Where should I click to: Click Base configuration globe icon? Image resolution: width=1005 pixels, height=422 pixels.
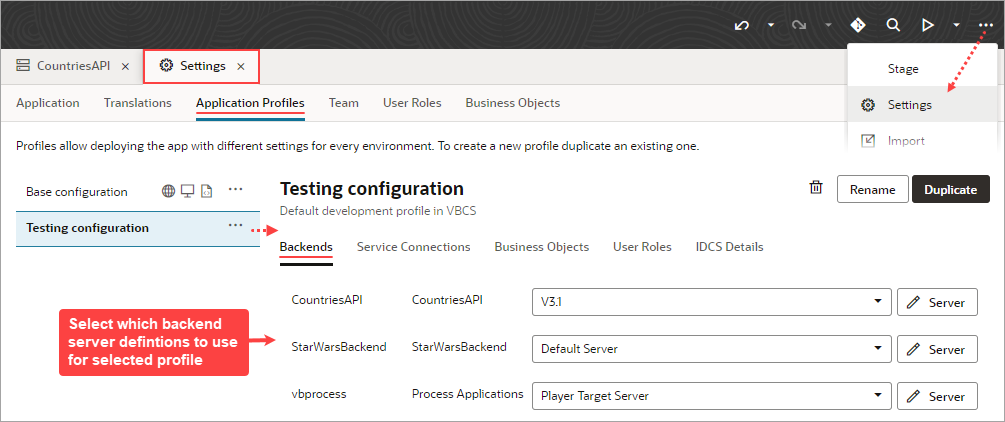169,191
